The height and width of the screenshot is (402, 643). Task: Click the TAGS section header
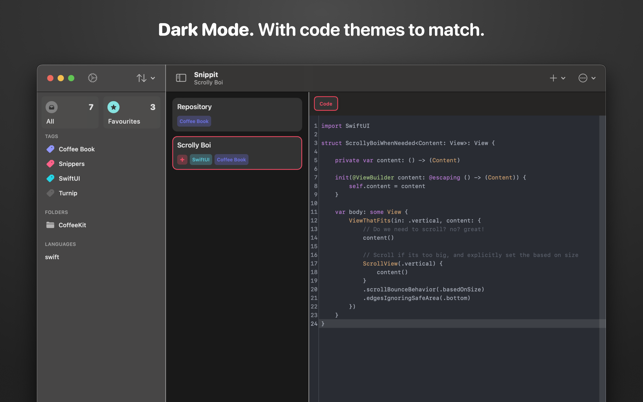[x=52, y=136]
